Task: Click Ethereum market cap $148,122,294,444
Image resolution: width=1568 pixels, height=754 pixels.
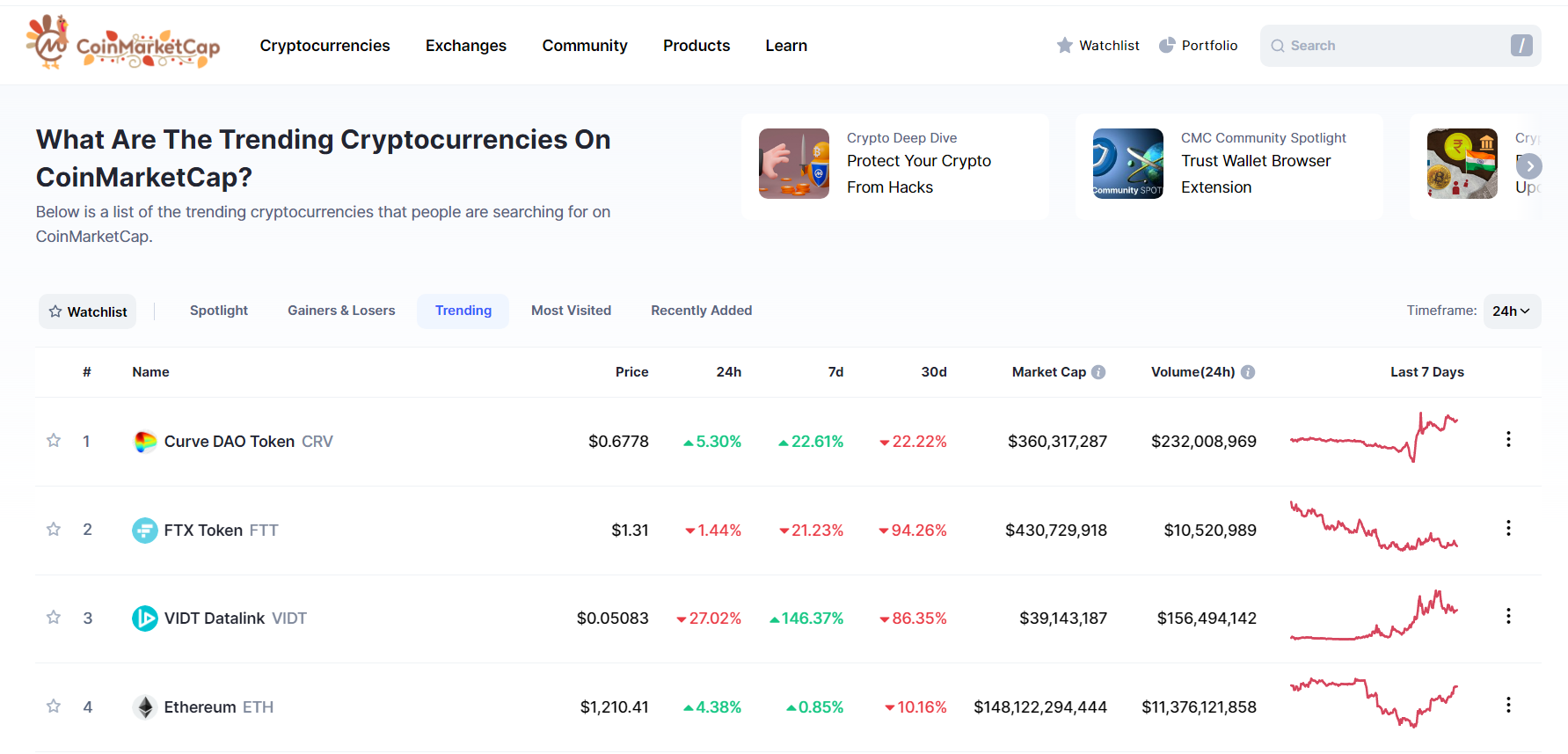Action: pos(1040,707)
